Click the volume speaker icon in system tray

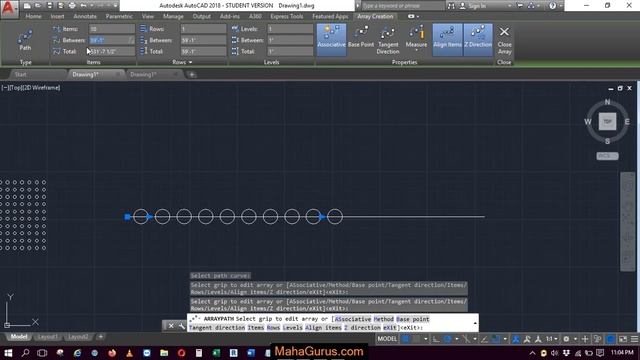click(555, 353)
